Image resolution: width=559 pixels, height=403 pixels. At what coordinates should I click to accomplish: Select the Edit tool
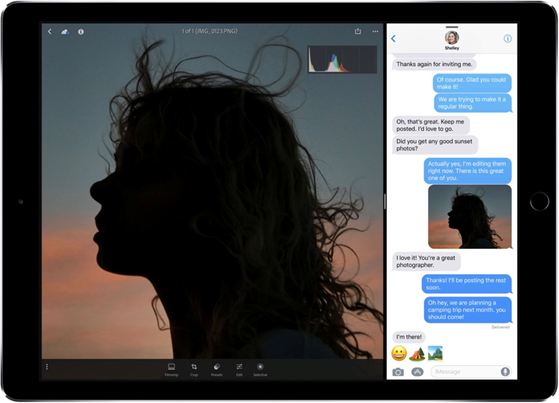[x=239, y=369]
